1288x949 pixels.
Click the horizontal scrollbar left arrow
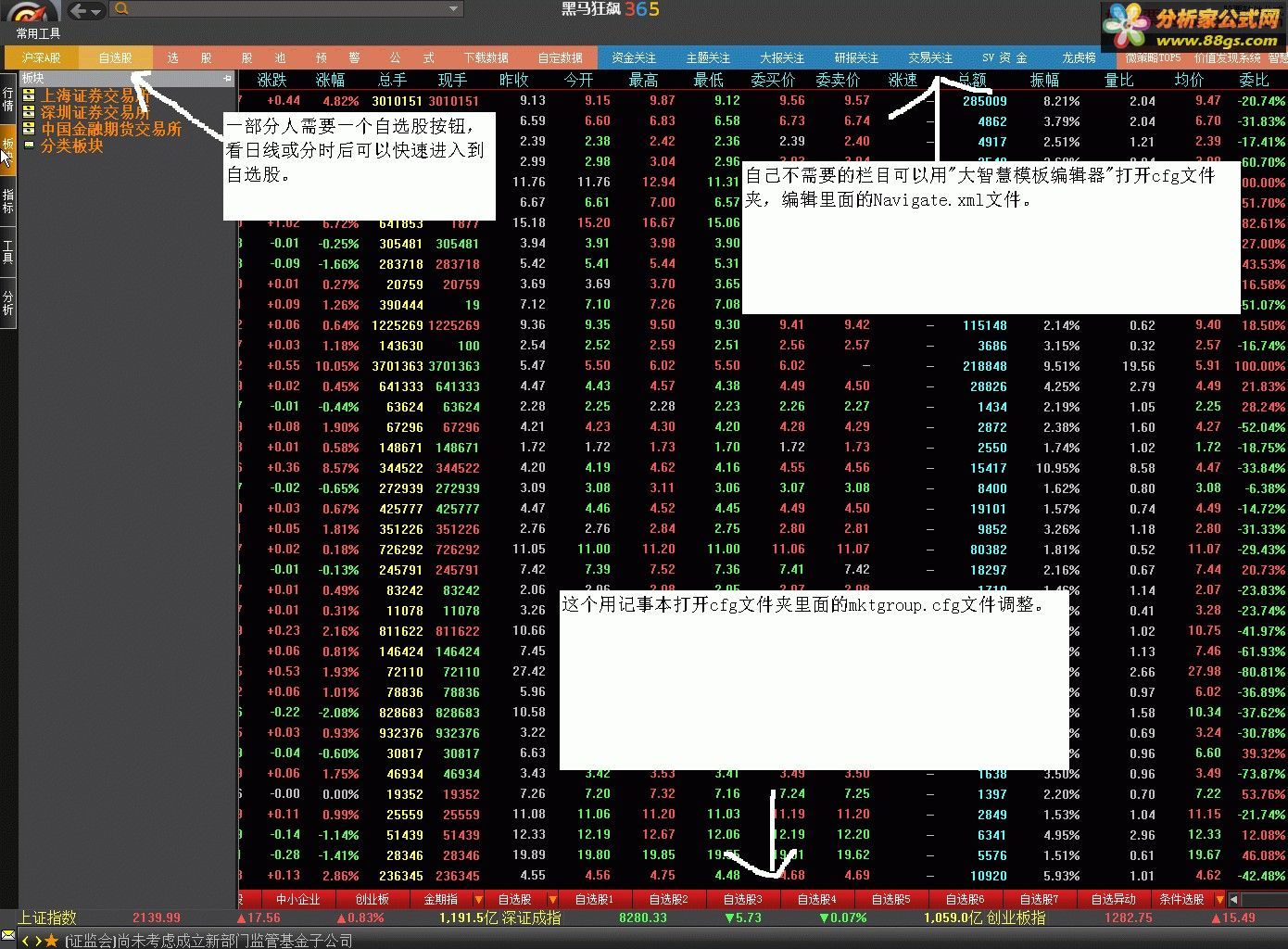coord(1234,899)
